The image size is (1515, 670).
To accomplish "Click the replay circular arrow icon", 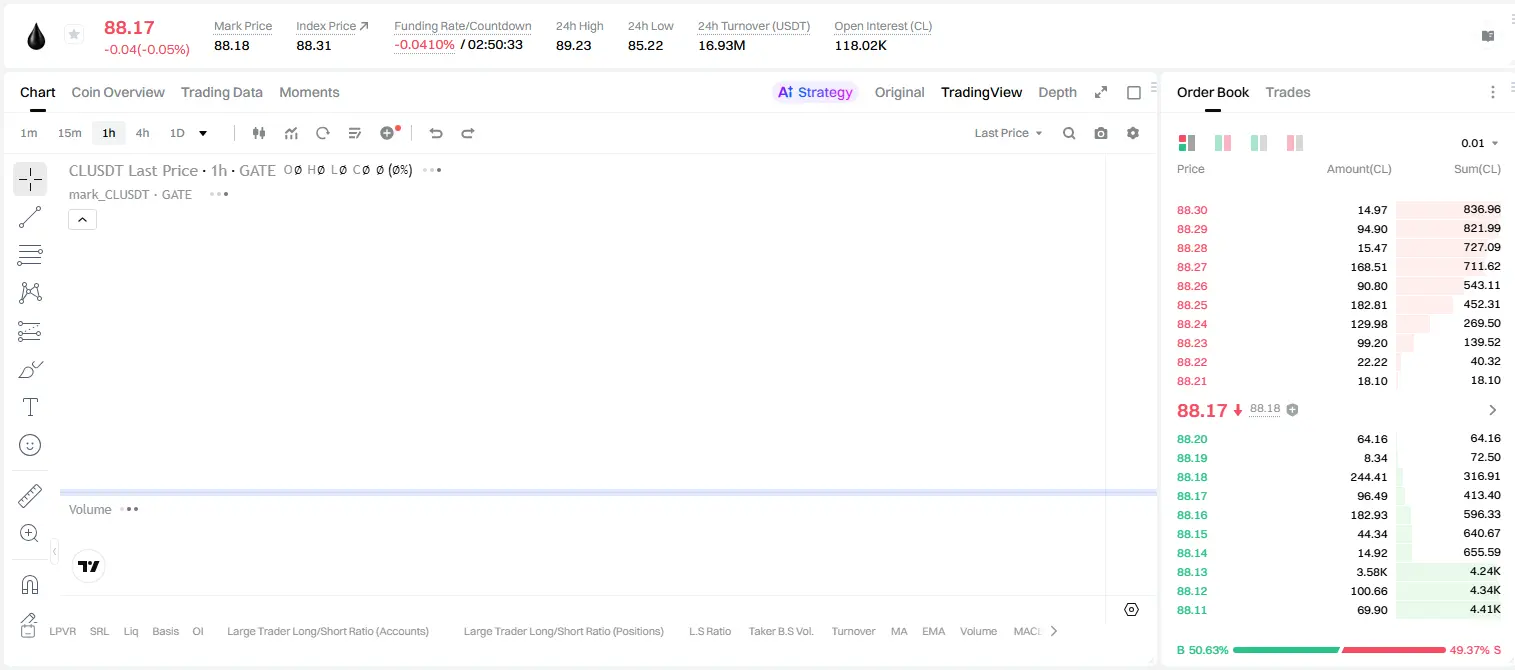I will tap(323, 133).
